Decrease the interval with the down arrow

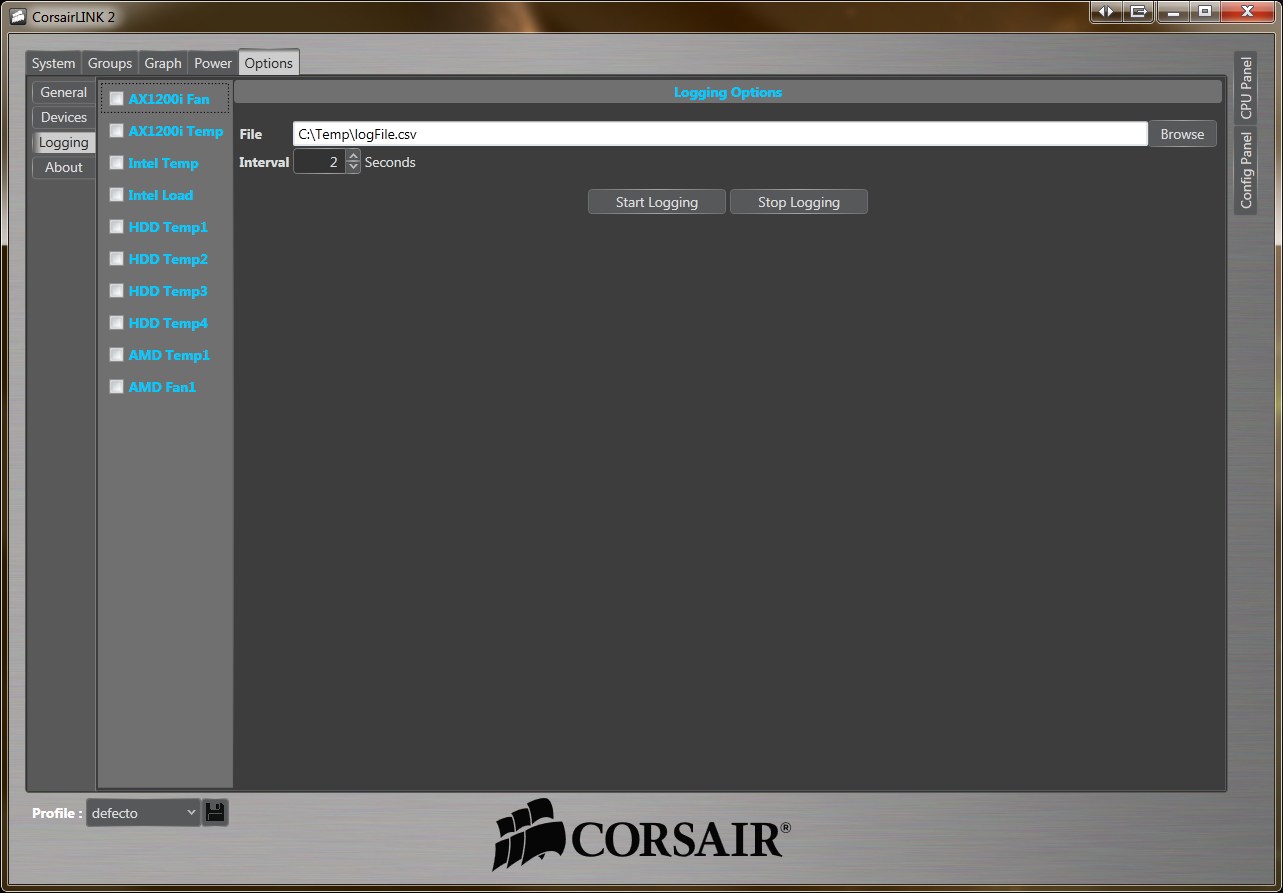(x=353, y=167)
